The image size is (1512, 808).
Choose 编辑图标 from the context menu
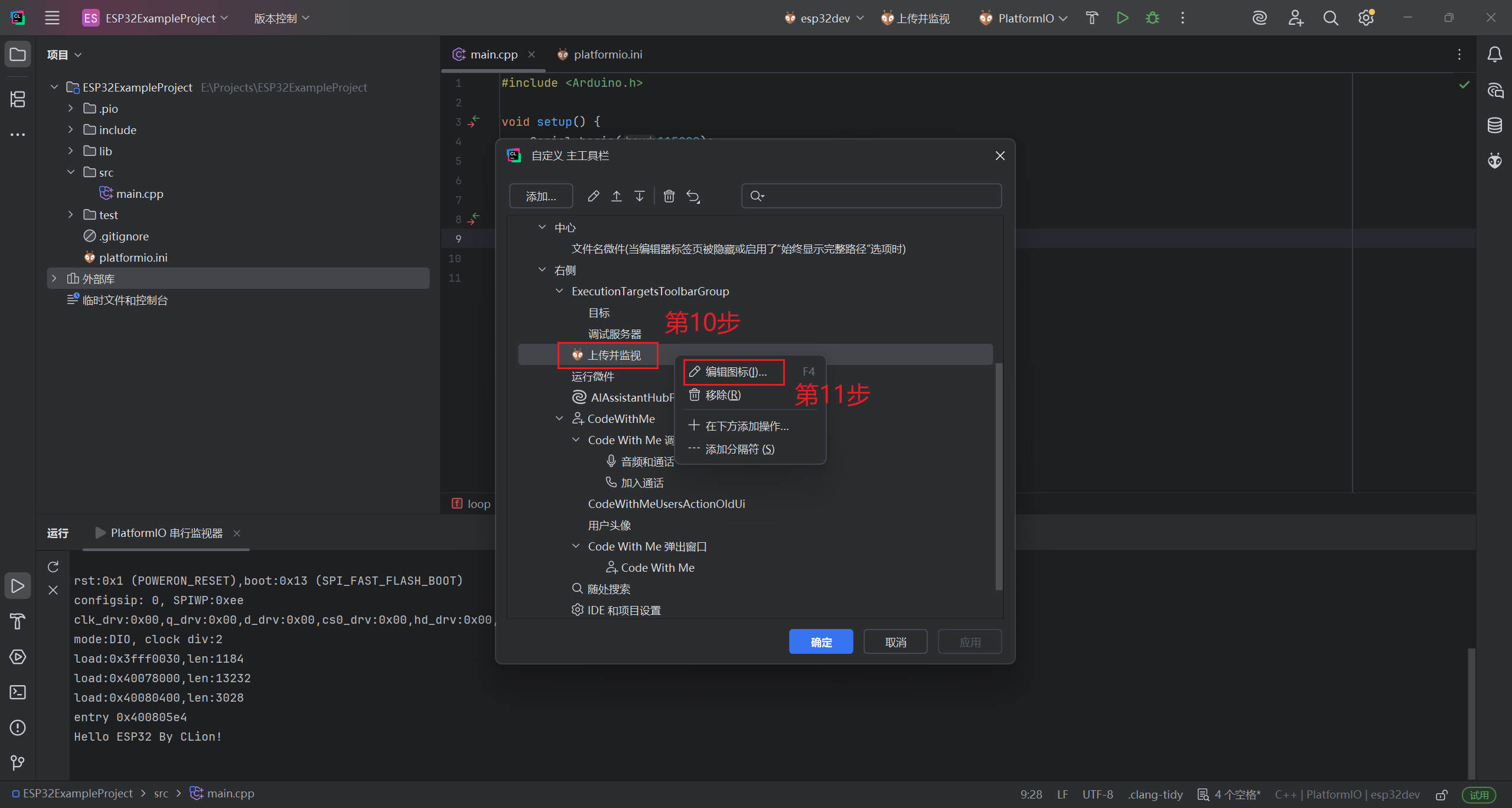pos(735,372)
